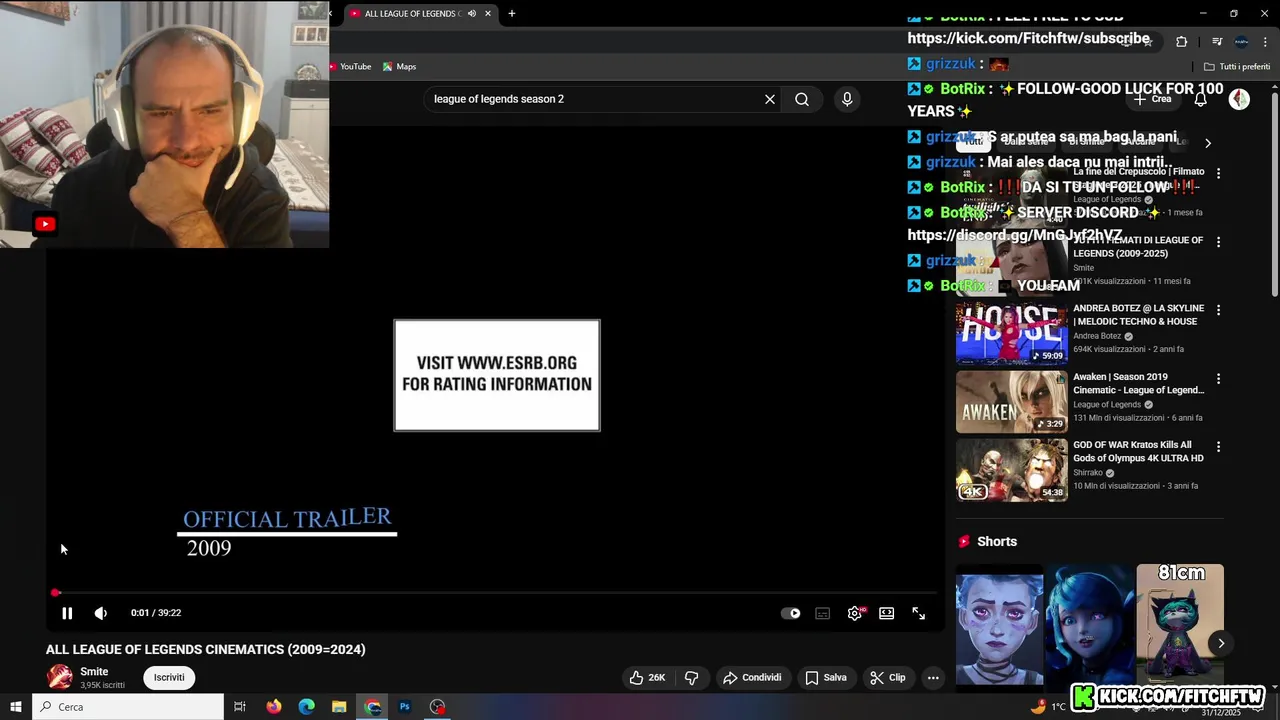This screenshot has width=1280, height=720.
Task: Click the Cerca taskbar search box
Action: [128, 707]
